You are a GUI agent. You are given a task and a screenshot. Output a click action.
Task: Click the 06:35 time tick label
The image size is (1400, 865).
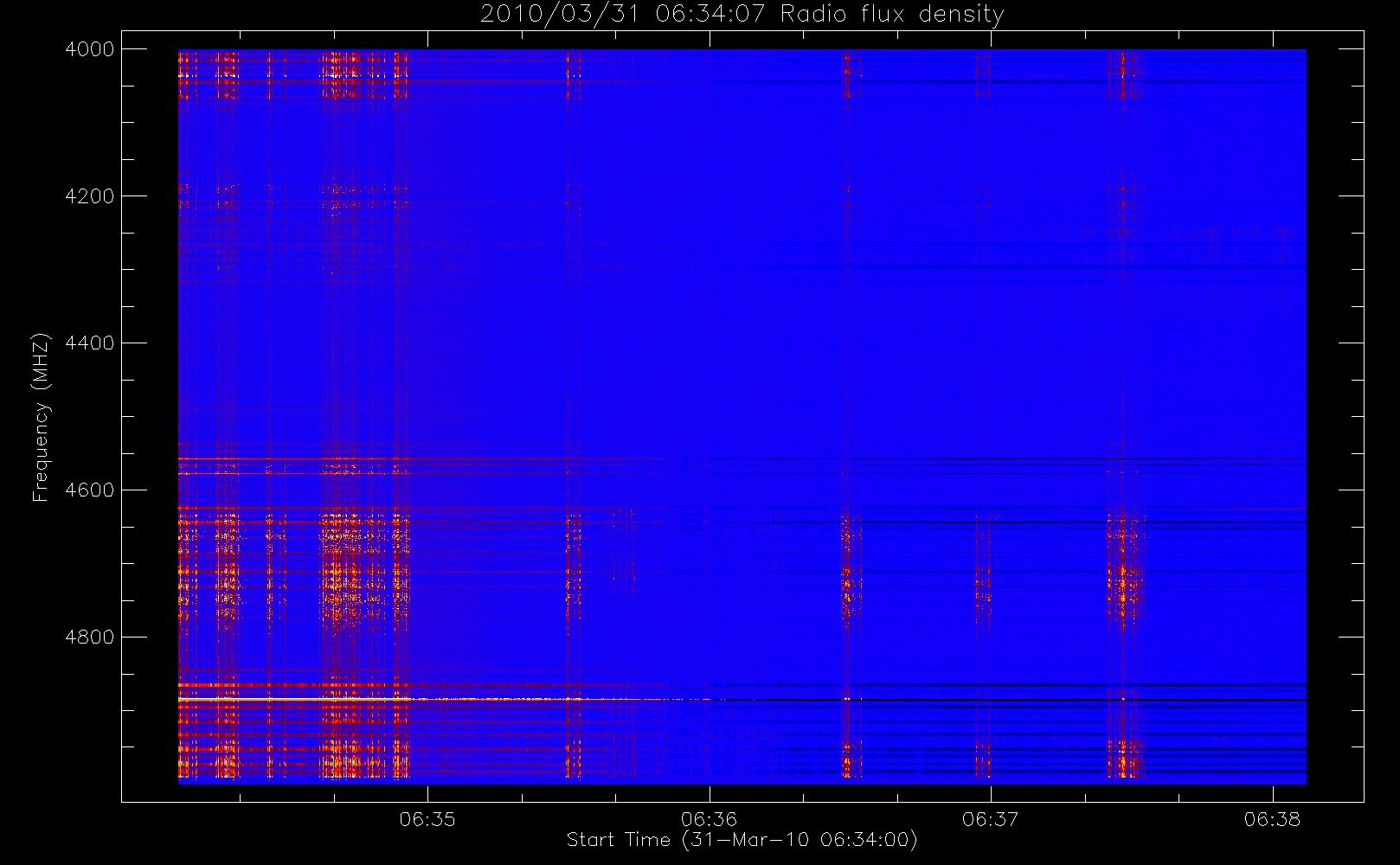tap(427, 819)
